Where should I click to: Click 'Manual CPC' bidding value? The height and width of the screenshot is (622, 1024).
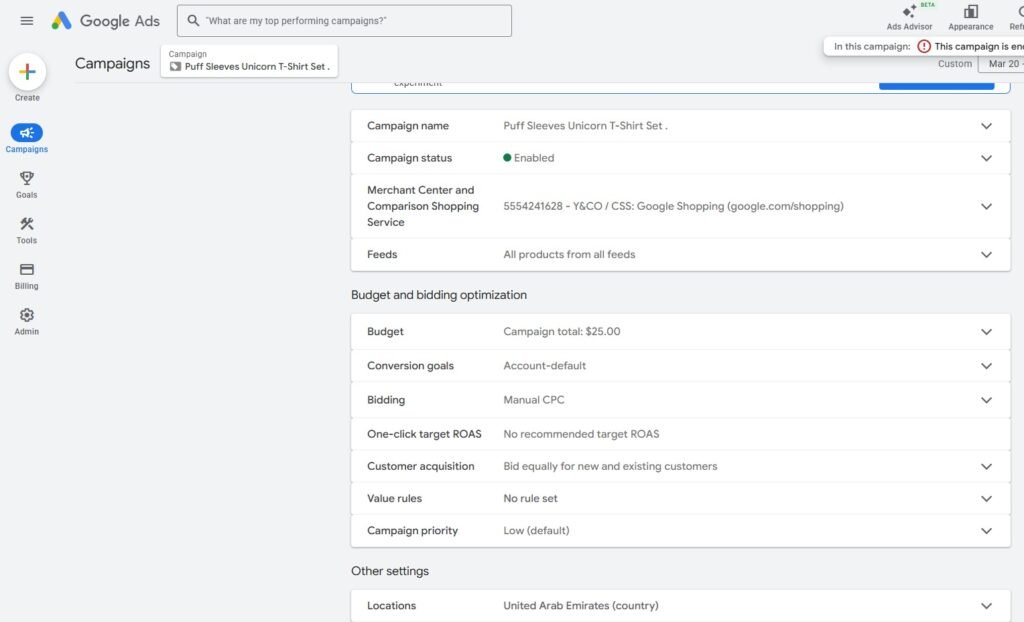(x=534, y=400)
